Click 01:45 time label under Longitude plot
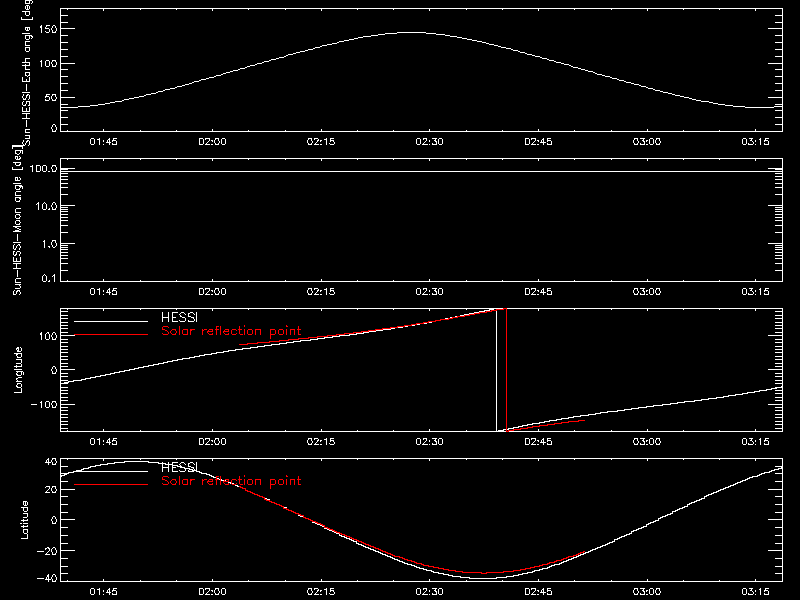This screenshot has width=800, height=600. [104, 442]
